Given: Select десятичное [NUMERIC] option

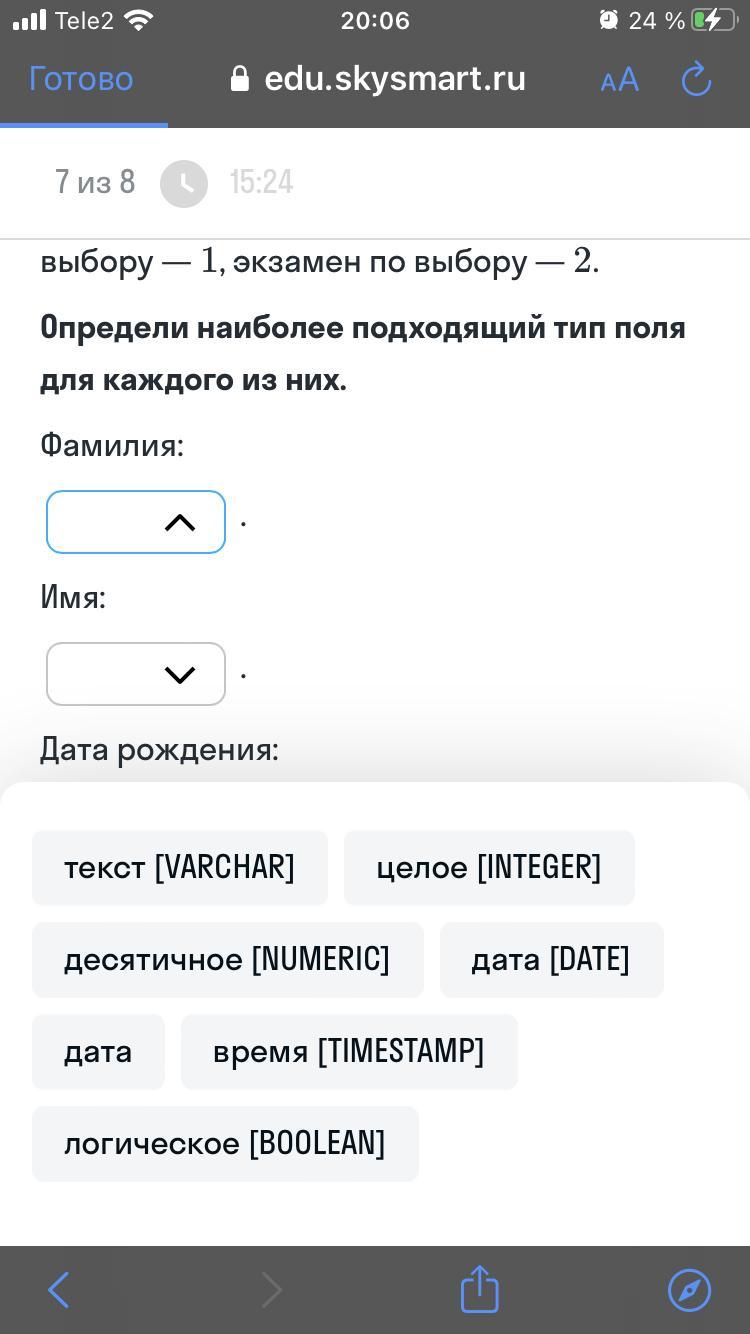Looking at the screenshot, I should click(227, 960).
